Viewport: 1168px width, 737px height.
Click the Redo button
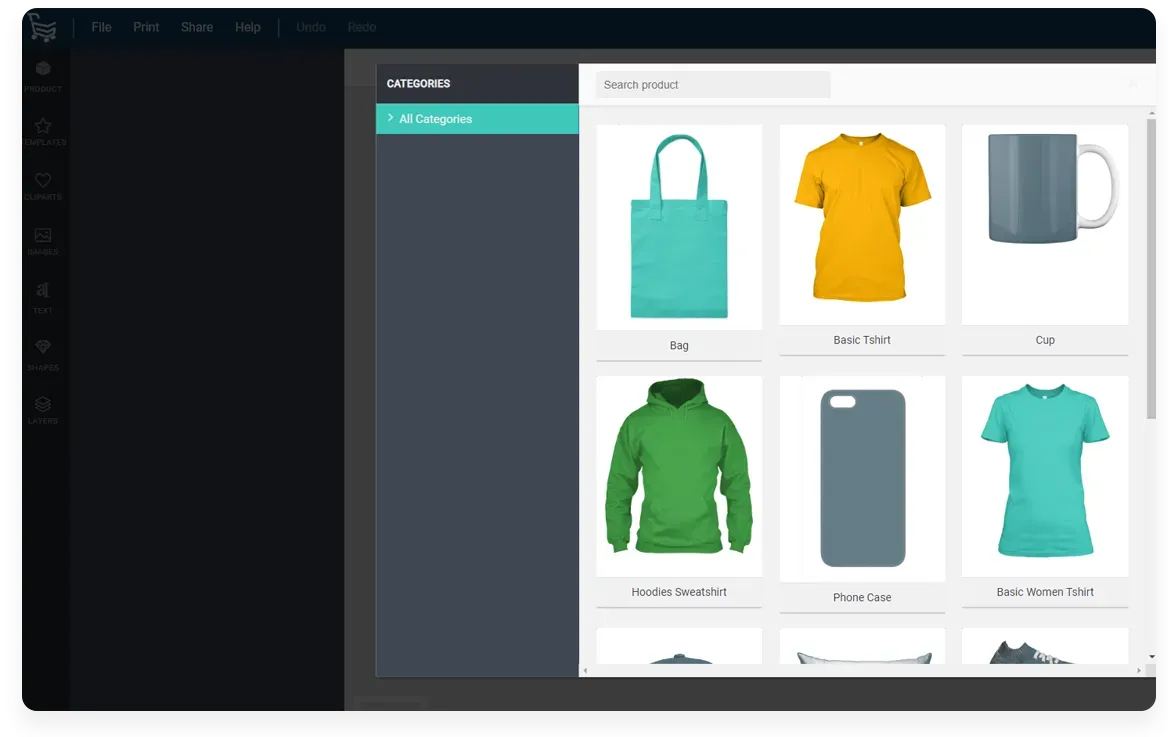point(362,27)
